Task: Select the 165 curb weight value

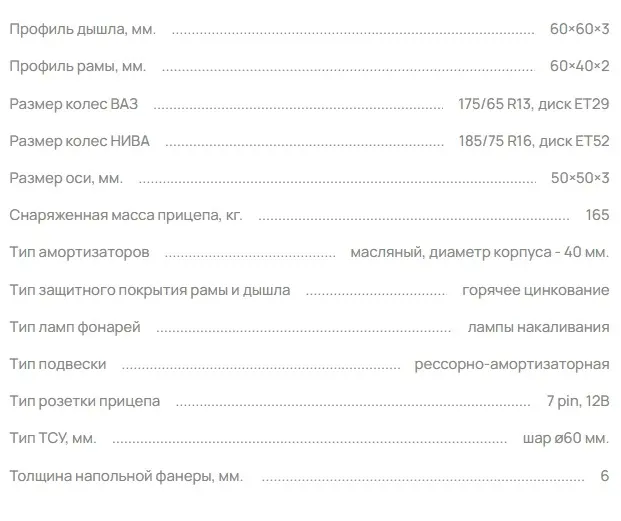Action: [597, 215]
